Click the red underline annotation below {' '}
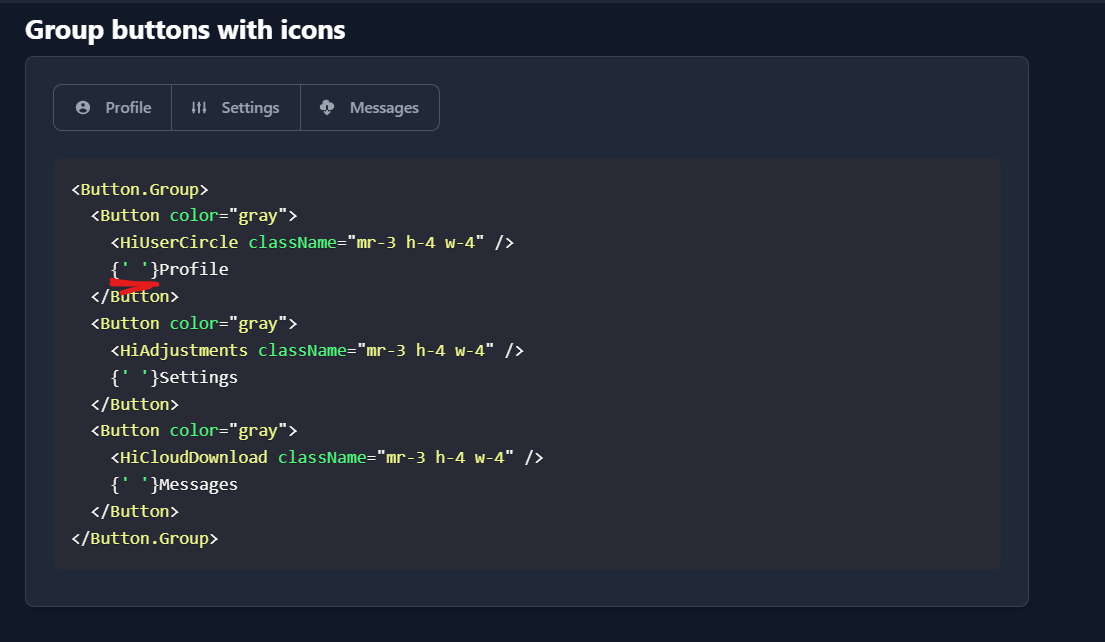The width and height of the screenshot is (1105, 642). (x=135, y=284)
